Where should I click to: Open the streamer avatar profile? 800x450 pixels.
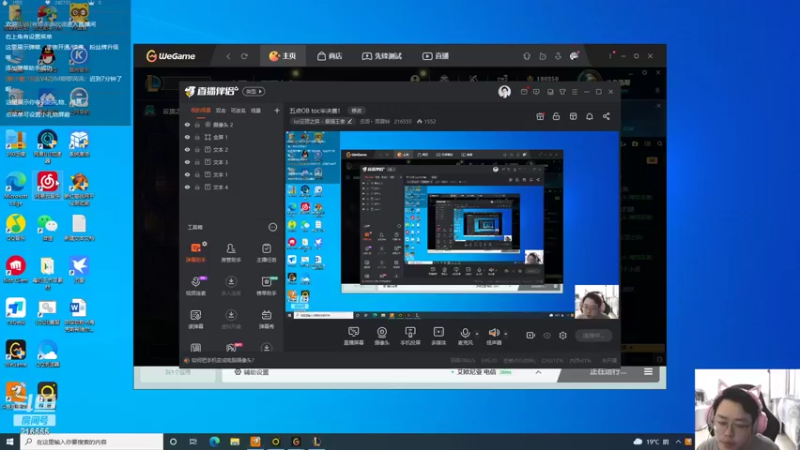point(504,91)
